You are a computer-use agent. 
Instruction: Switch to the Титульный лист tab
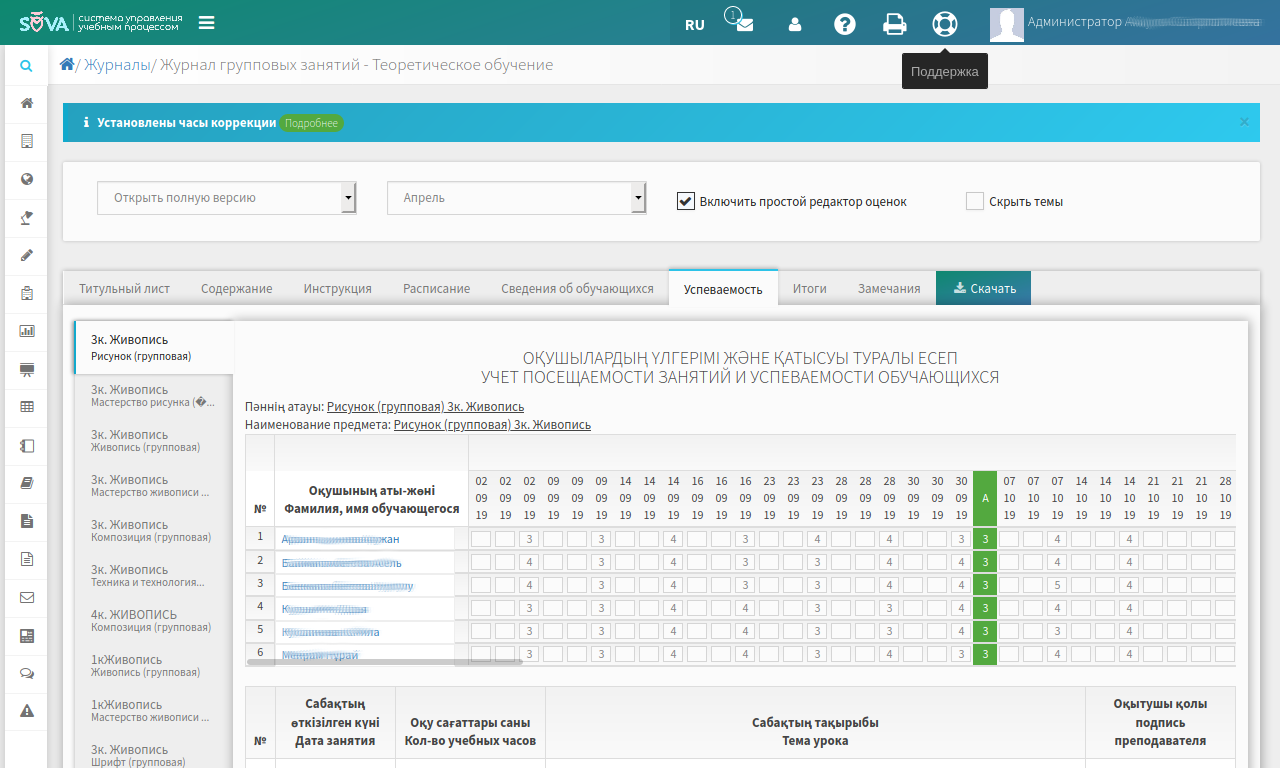[125, 288]
